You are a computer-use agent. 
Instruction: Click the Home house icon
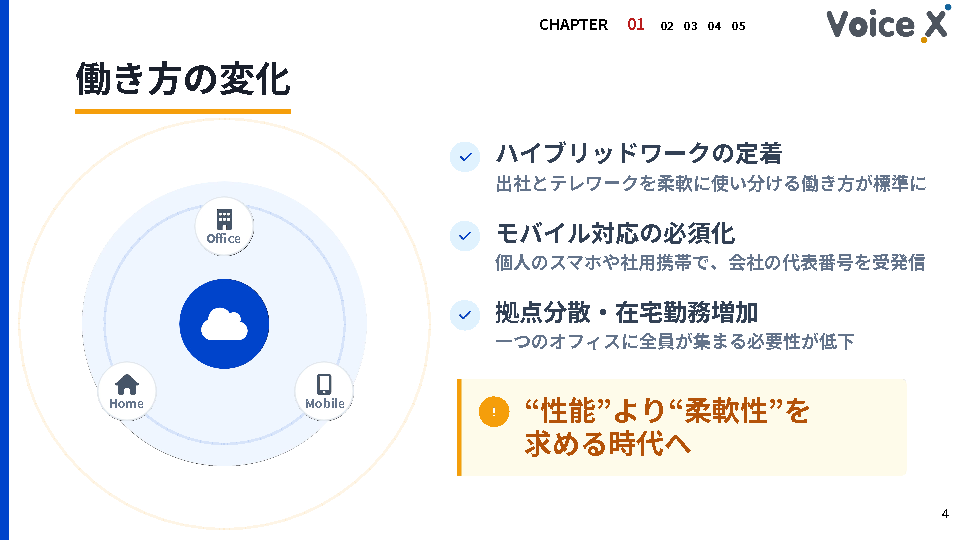coord(127,384)
